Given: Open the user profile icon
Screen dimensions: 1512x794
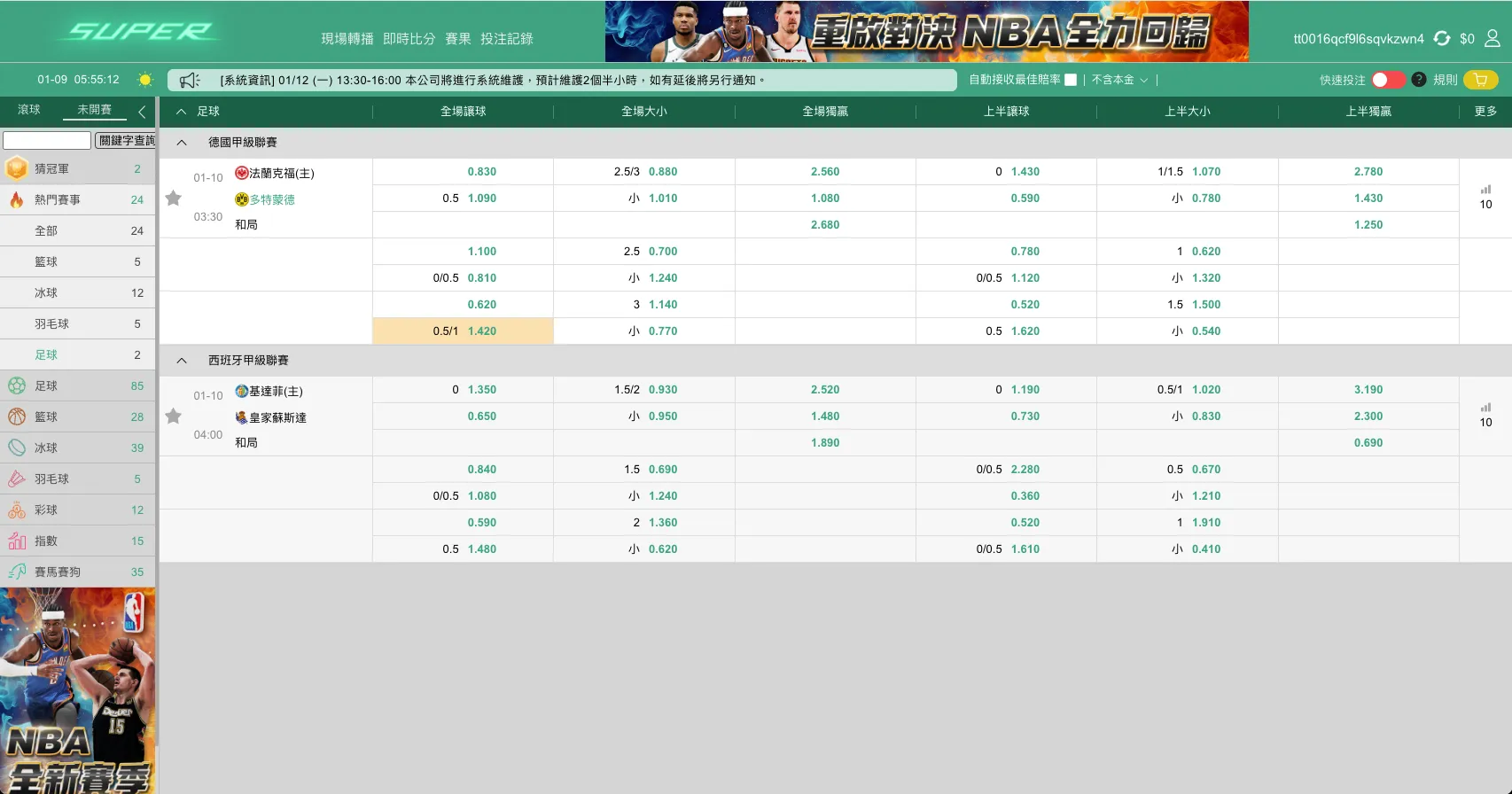Looking at the screenshot, I should point(1493,38).
